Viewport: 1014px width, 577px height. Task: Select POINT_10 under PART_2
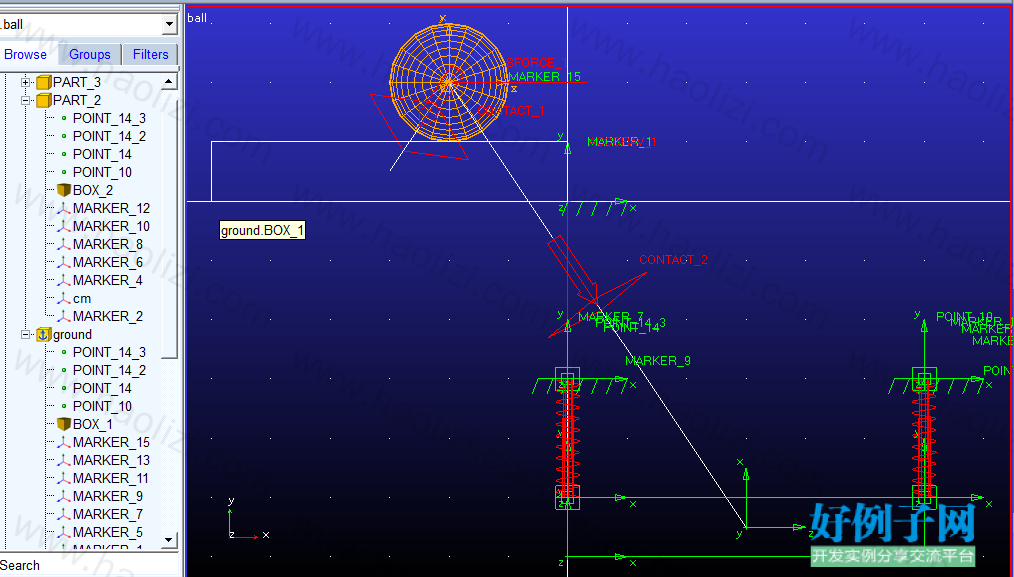pos(102,173)
